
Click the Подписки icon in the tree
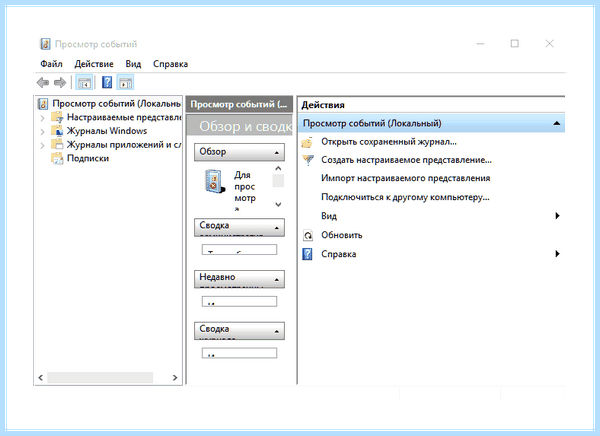coord(57,158)
